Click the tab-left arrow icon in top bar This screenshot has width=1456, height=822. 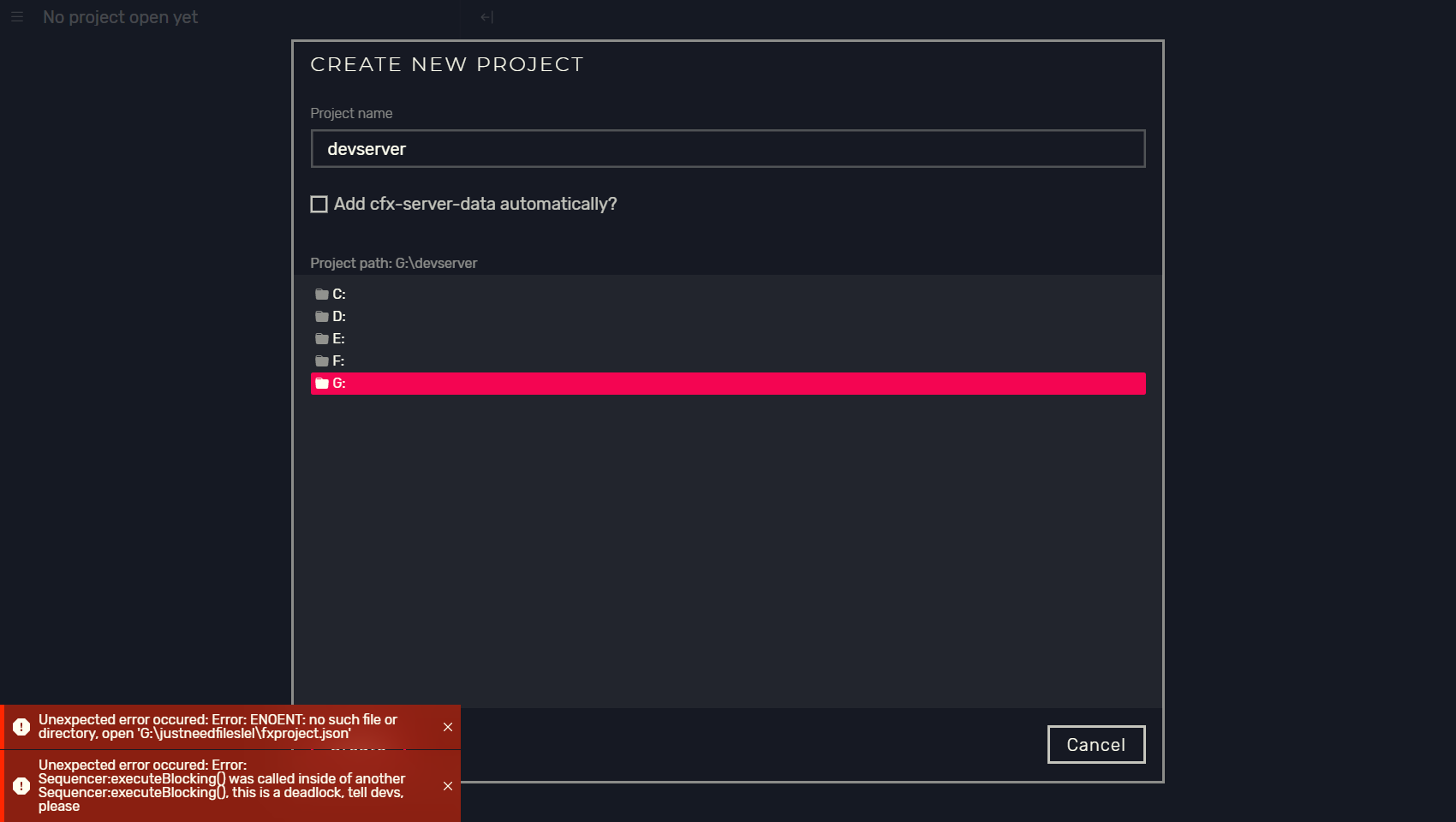486,16
